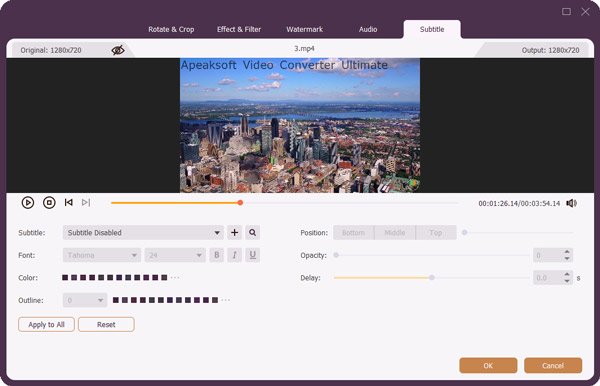Decrease the Opacity value stepper
The image size is (600, 386).
pyautogui.click(x=567, y=259)
